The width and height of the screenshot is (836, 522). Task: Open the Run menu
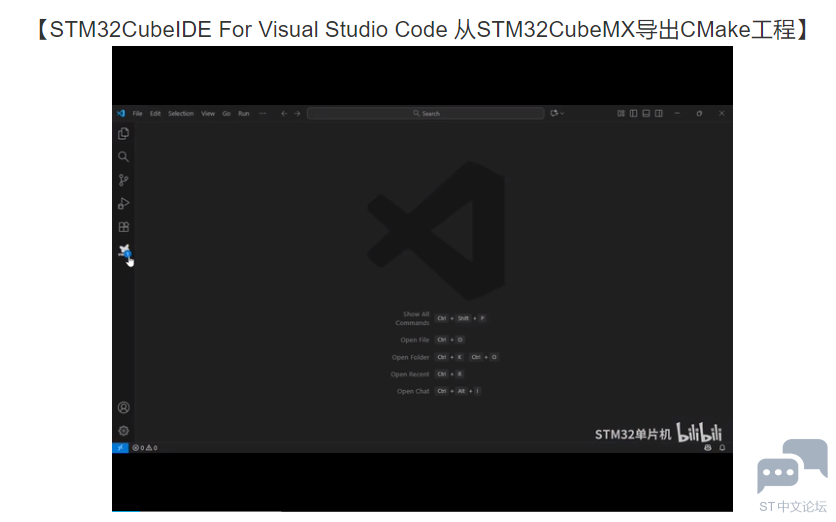coord(244,114)
